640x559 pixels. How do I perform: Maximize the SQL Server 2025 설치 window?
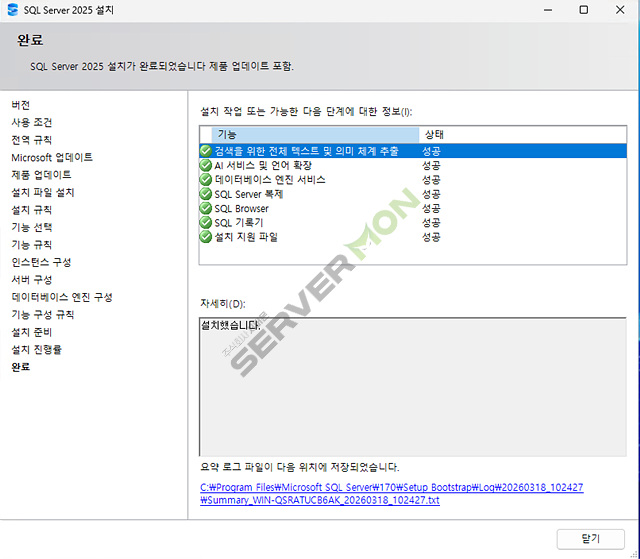(584, 10)
